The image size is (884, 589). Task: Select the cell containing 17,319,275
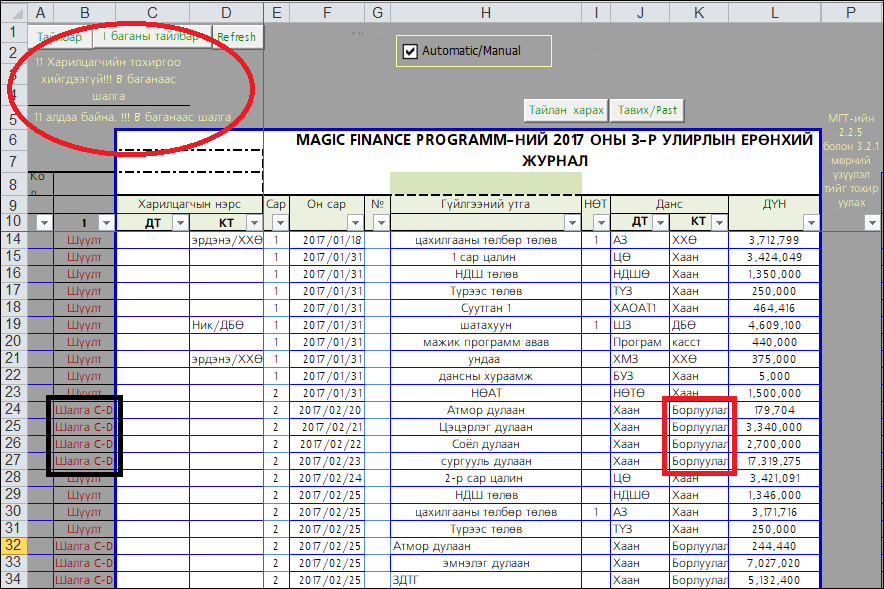point(774,461)
